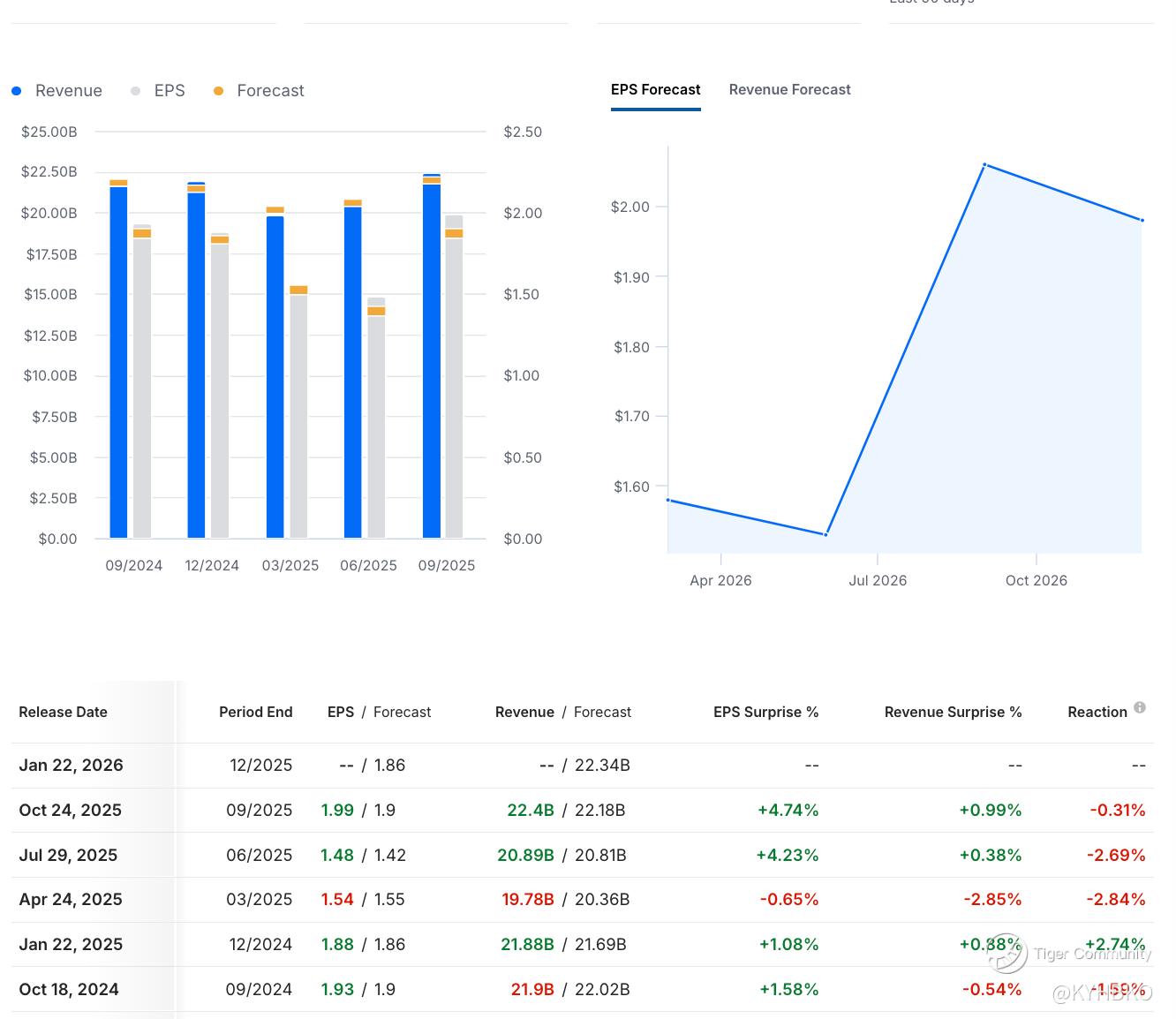Viewport: 1176px width, 1019px height.
Task: Toggle the Revenue series in chart legend
Action: tap(57, 91)
